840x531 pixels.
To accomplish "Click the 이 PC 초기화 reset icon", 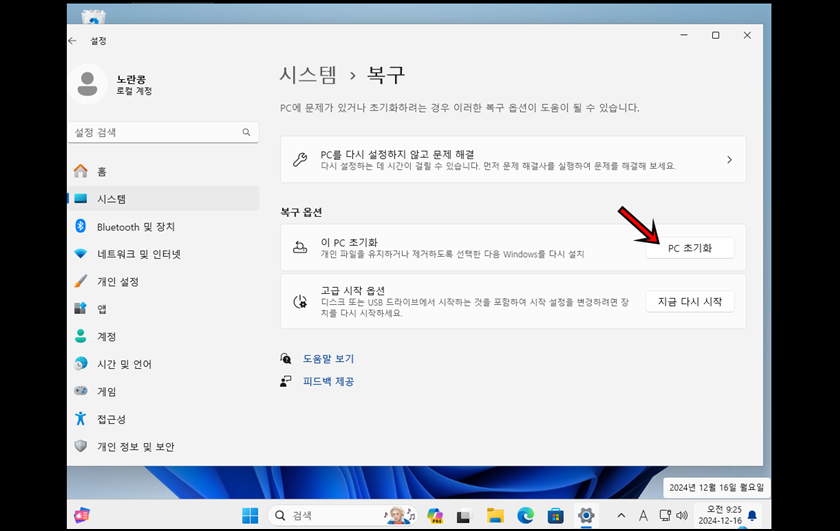I will 300,248.
